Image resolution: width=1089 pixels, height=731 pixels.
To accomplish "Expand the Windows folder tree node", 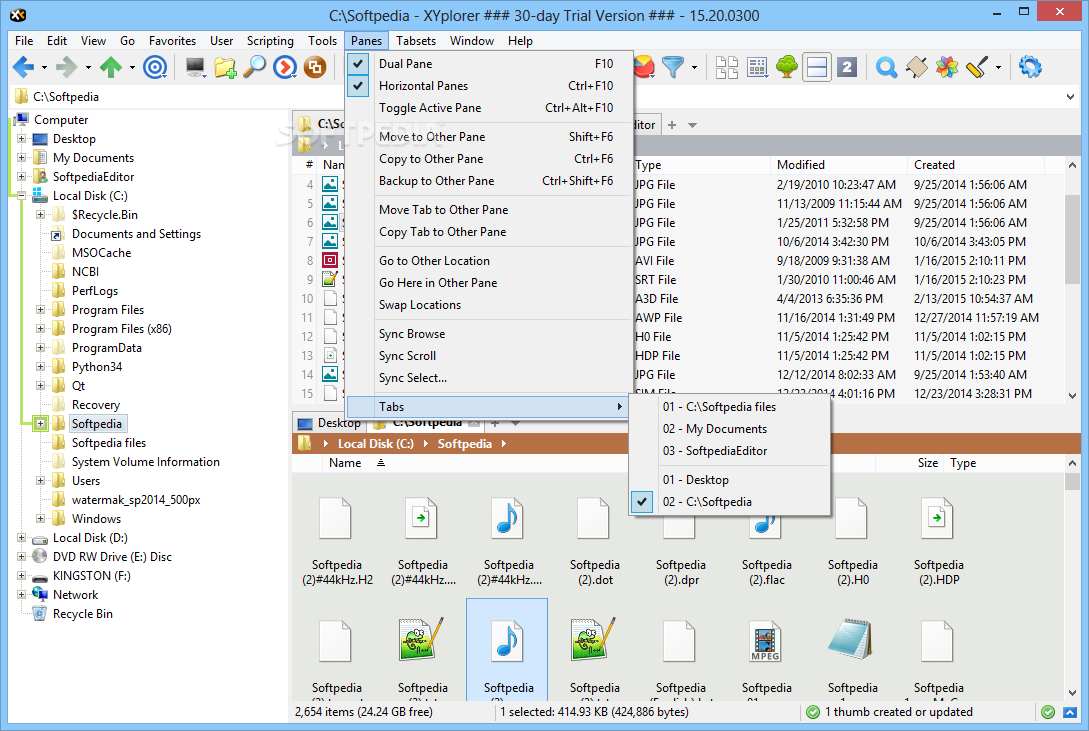I will [40, 519].
